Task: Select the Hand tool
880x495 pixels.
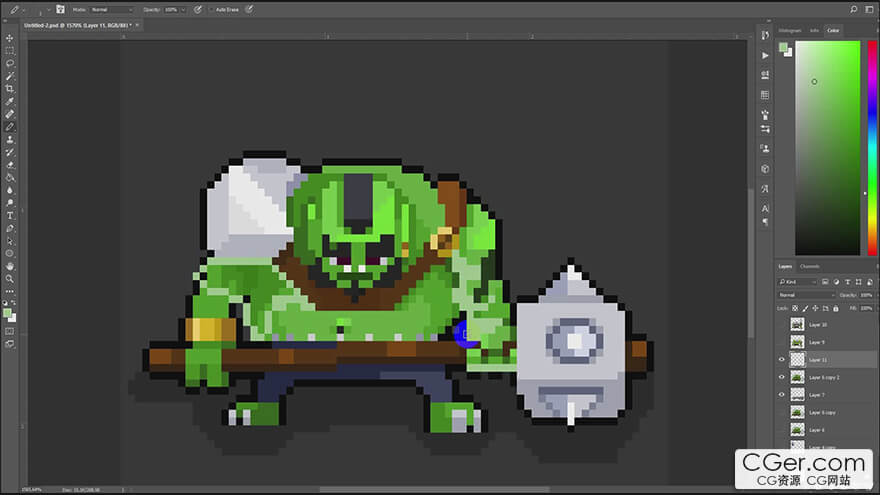Action: pos(10,266)
